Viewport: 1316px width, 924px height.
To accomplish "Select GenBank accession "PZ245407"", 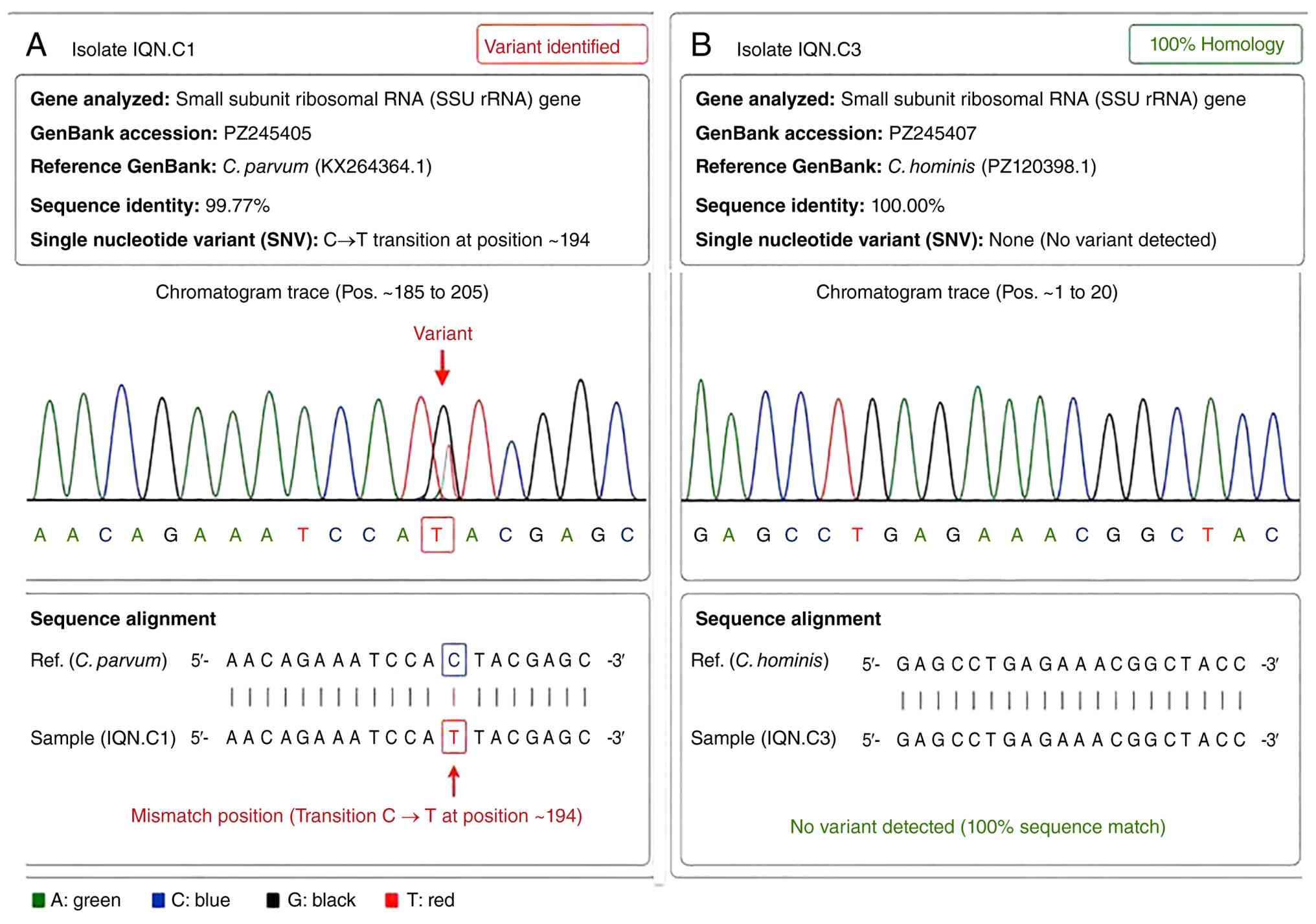I will pyautogui.click(x=933, y=133).
